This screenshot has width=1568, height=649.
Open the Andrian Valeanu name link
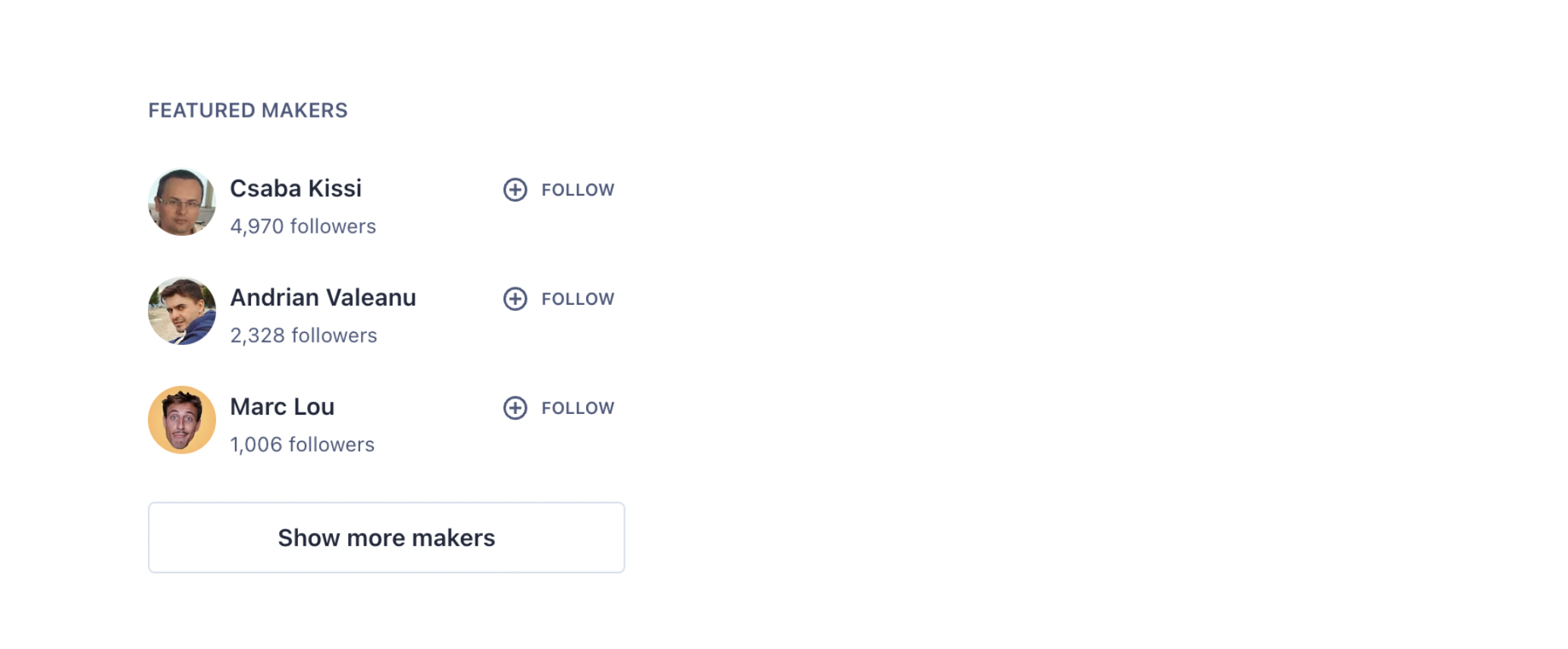(323, 298)
